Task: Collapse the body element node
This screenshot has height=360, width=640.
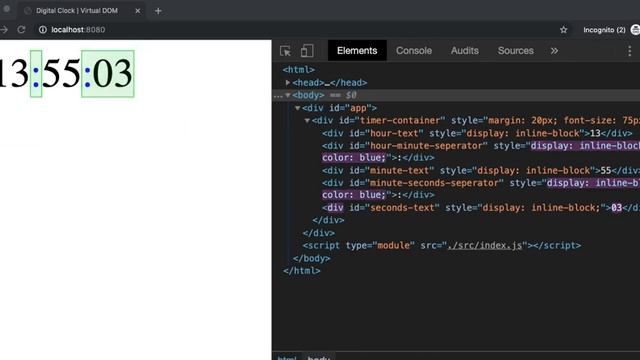Action: 288,95
